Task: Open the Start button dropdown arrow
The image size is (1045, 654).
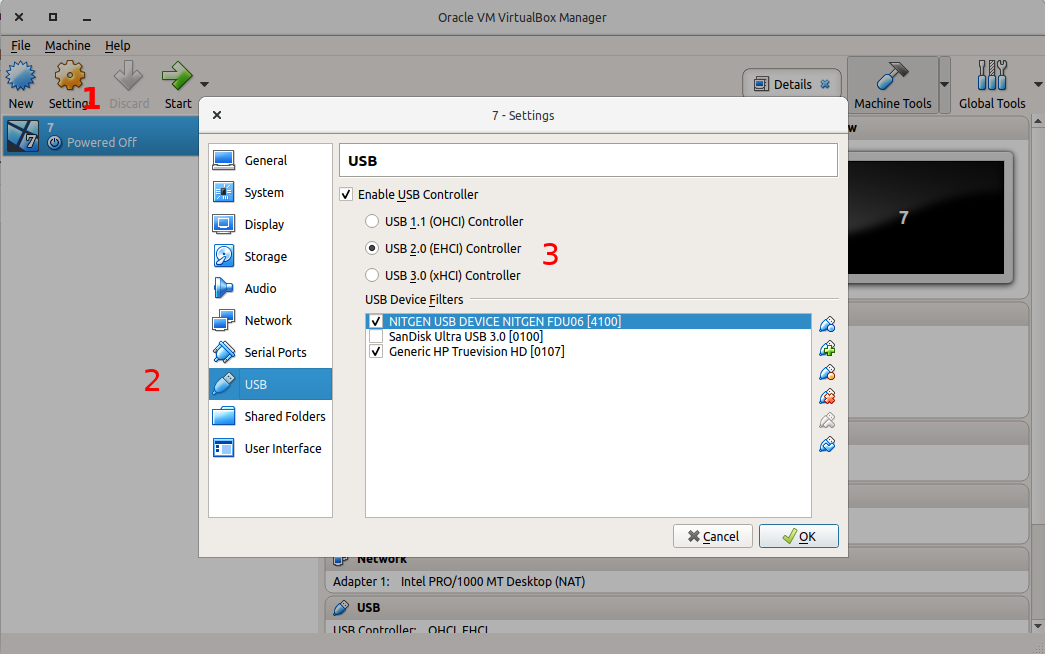Action: click(205, 85)
